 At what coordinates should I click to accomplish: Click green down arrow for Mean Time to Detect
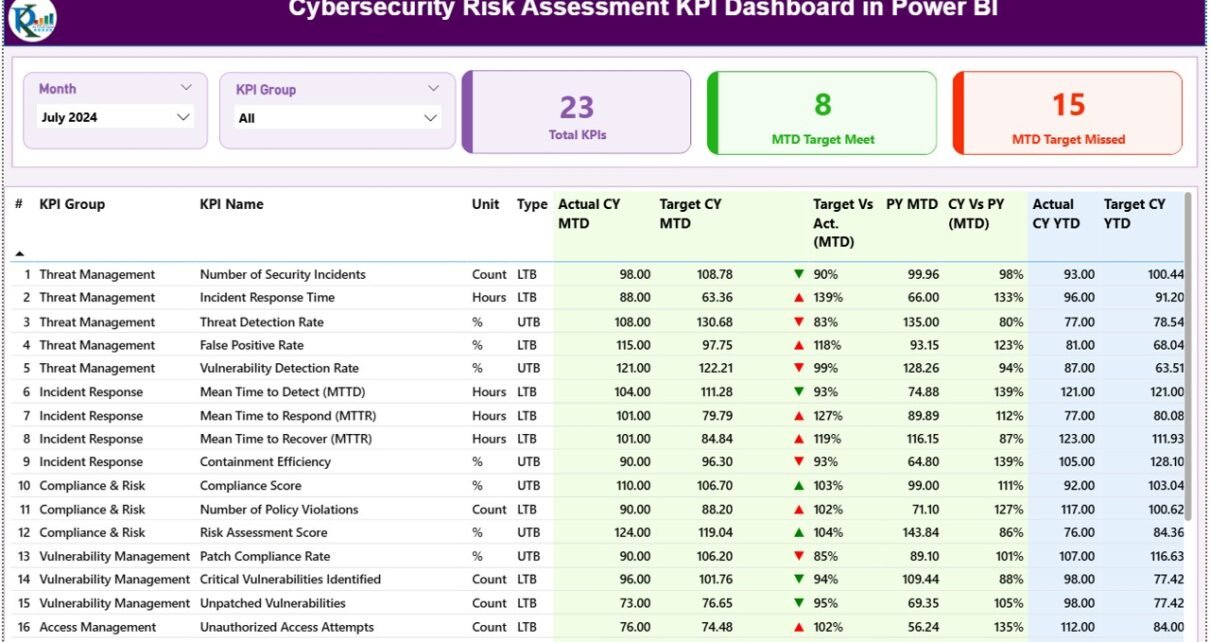[x=798, y=392]
